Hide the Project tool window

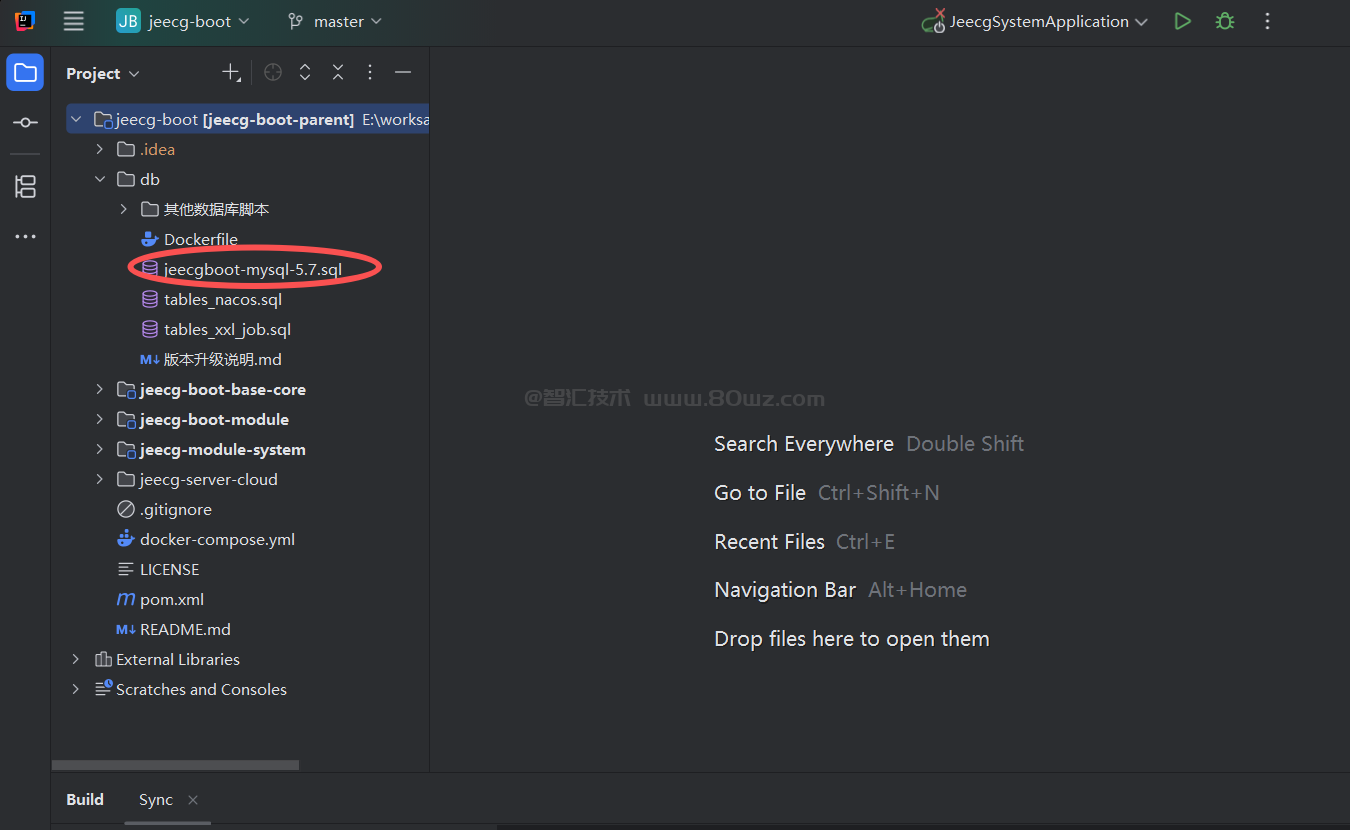click(403, 73)
